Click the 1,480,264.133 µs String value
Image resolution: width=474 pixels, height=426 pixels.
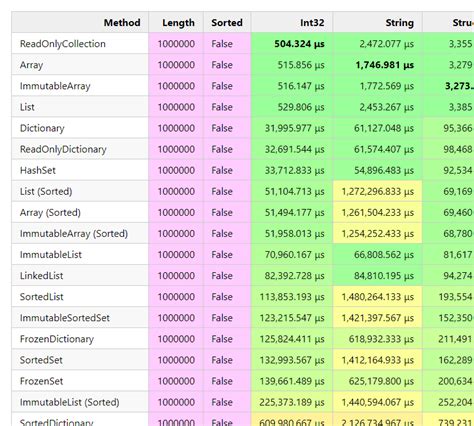click(x=378, y=297)
